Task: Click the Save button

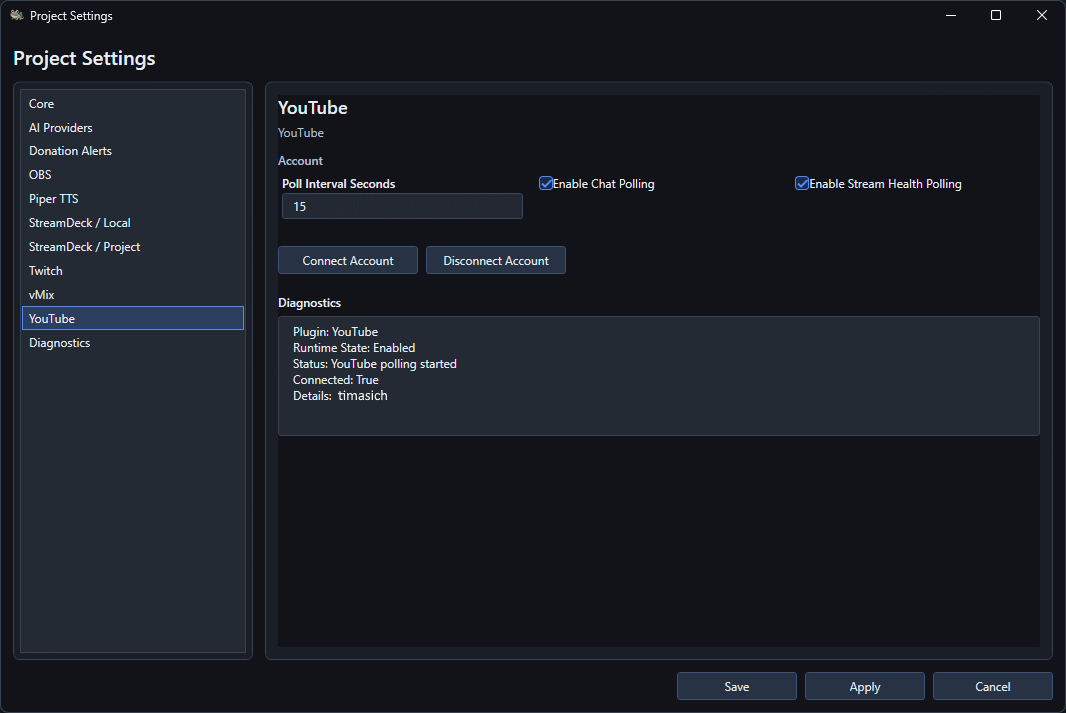Action: pos(737,686)
